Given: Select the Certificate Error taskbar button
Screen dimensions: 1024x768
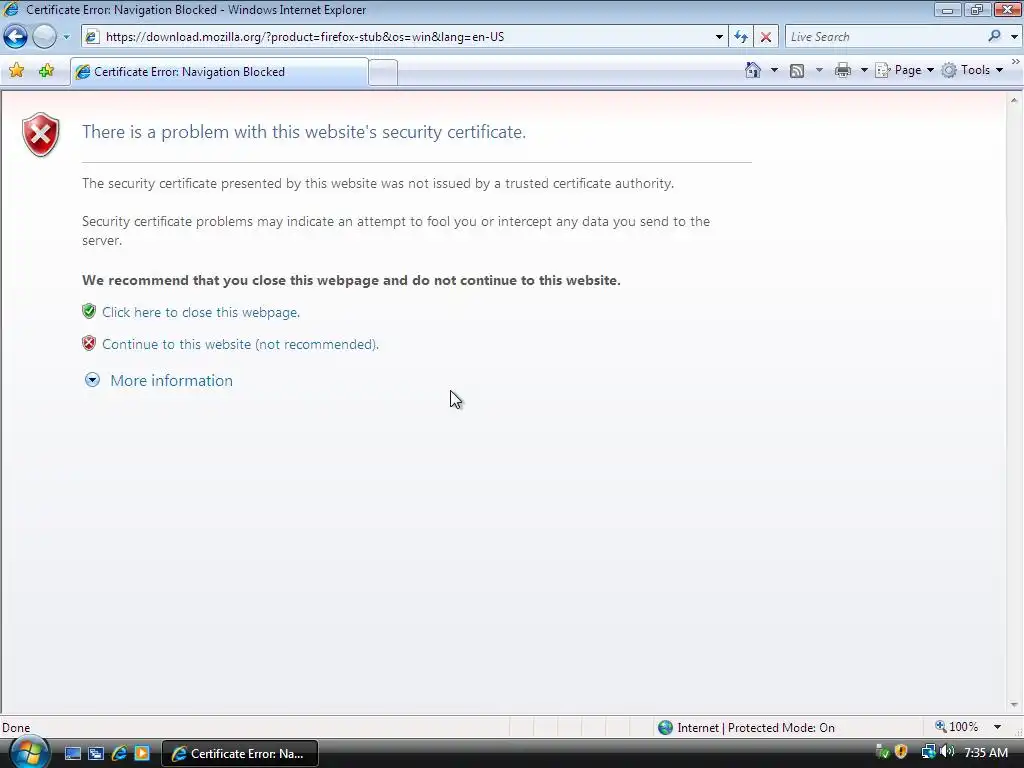Looking at the screenshot, I should click(240, 754).
